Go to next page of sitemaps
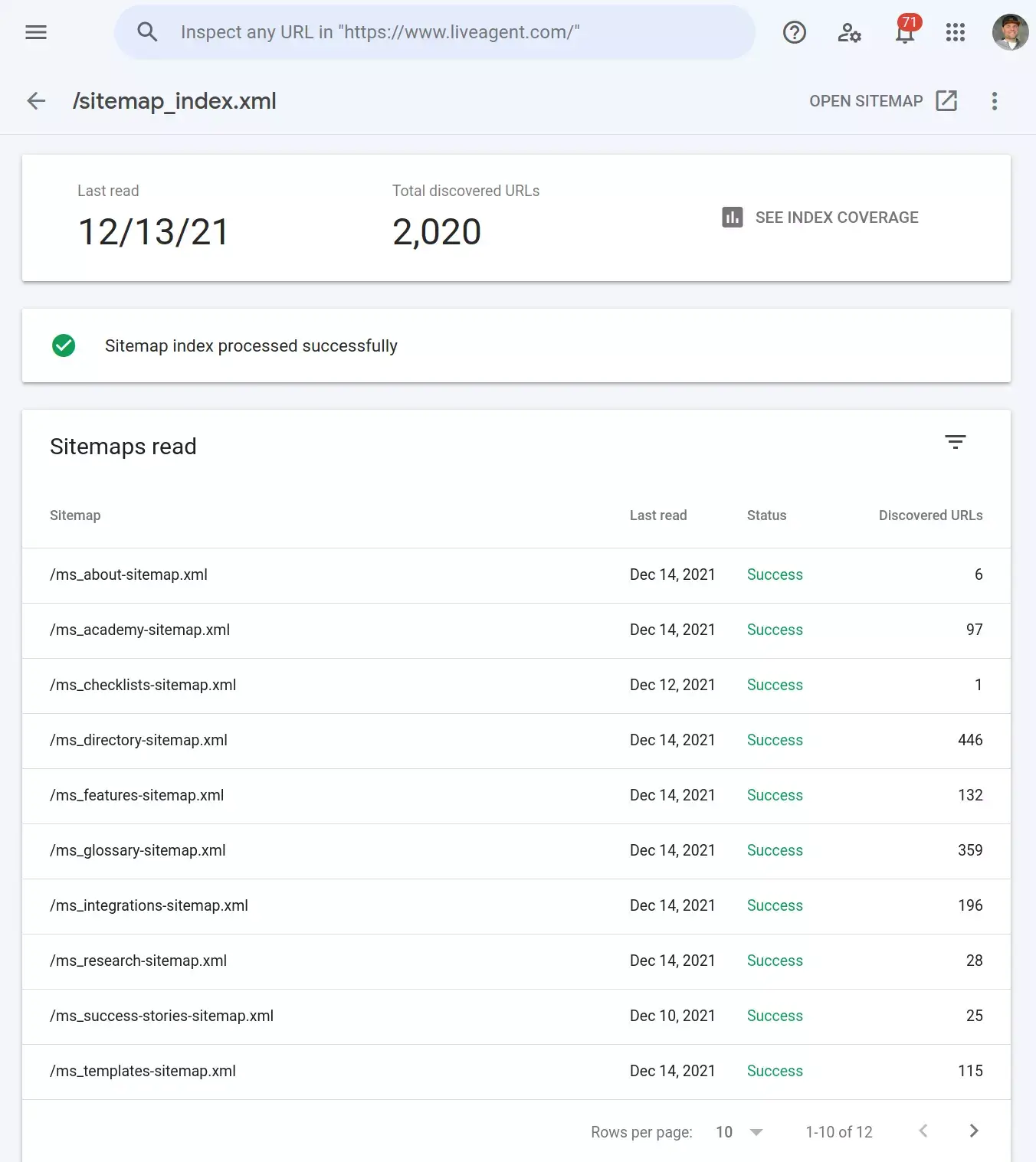The image size is (1036, 1162). click(973, 1131)
